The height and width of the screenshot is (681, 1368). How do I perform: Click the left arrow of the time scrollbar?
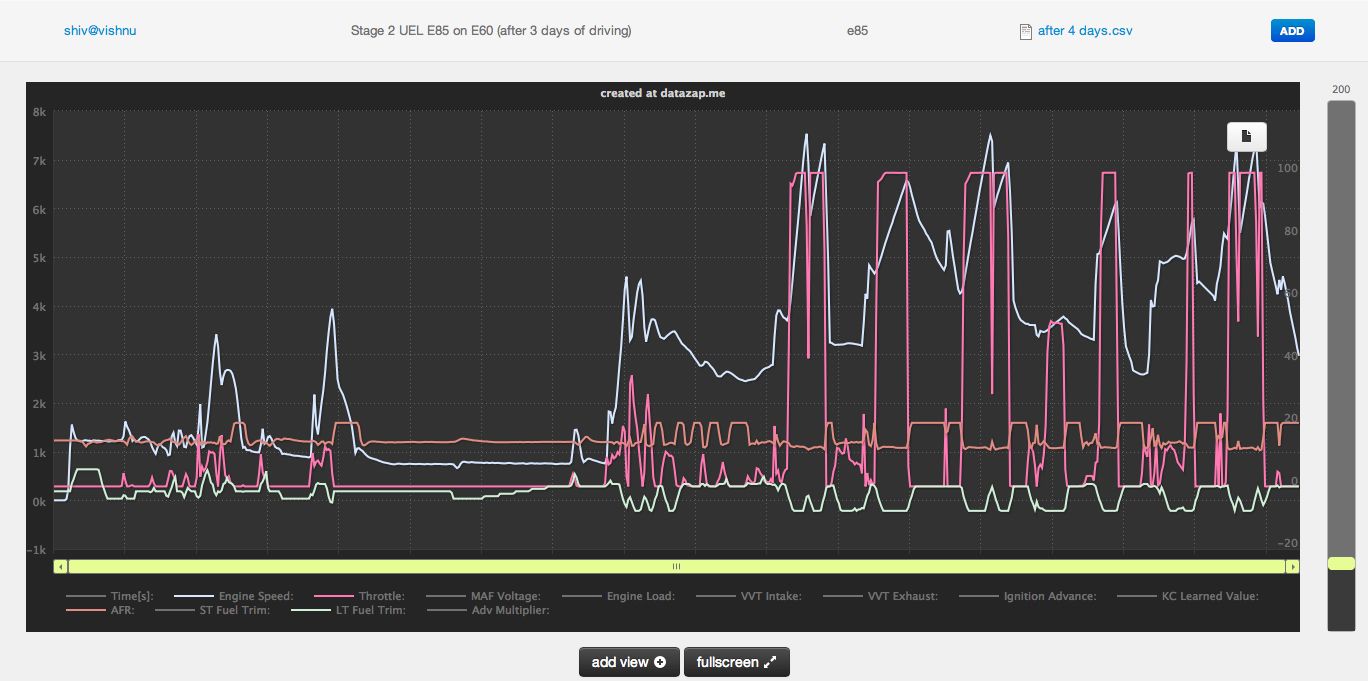[x=61, y=567]
